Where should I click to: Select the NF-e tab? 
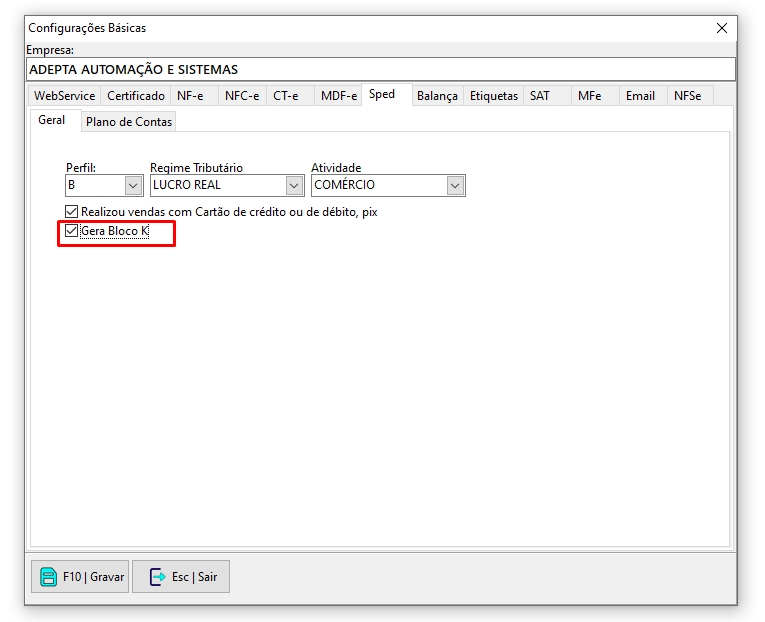coord(191,96)
